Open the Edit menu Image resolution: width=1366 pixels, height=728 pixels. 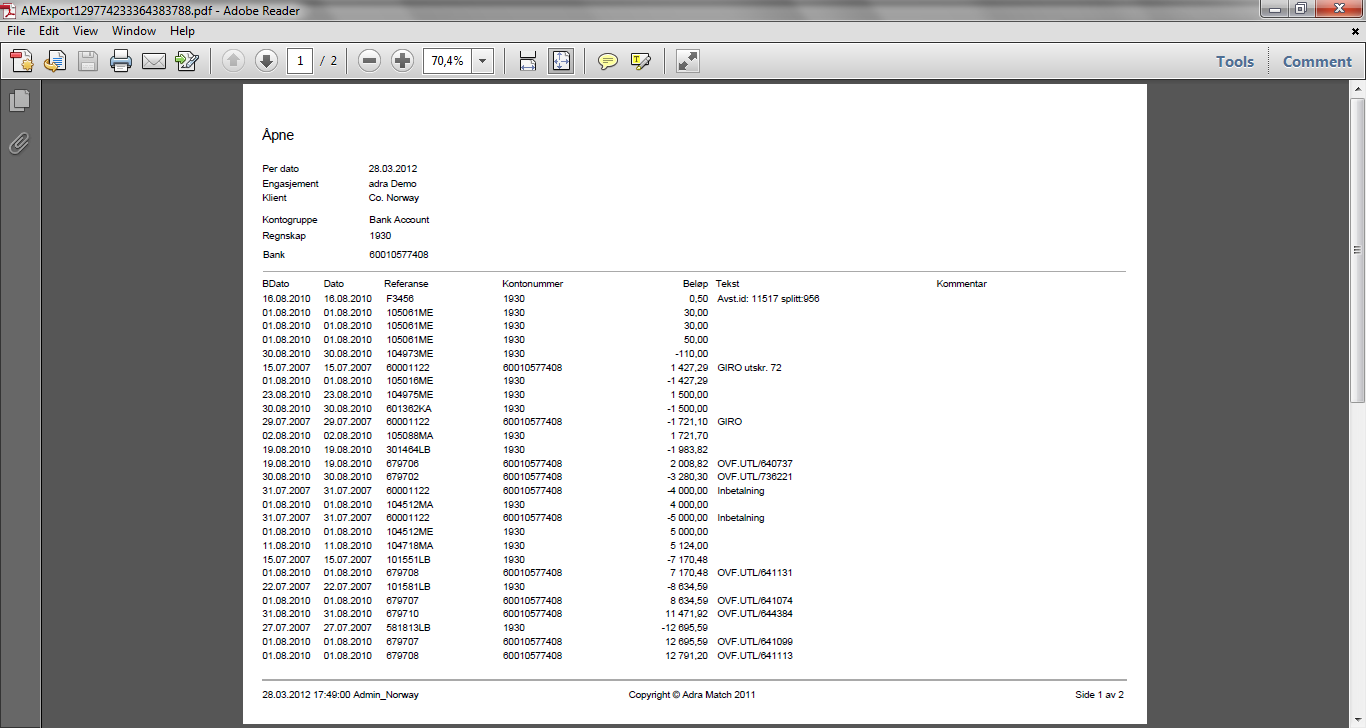coord(49,31)
